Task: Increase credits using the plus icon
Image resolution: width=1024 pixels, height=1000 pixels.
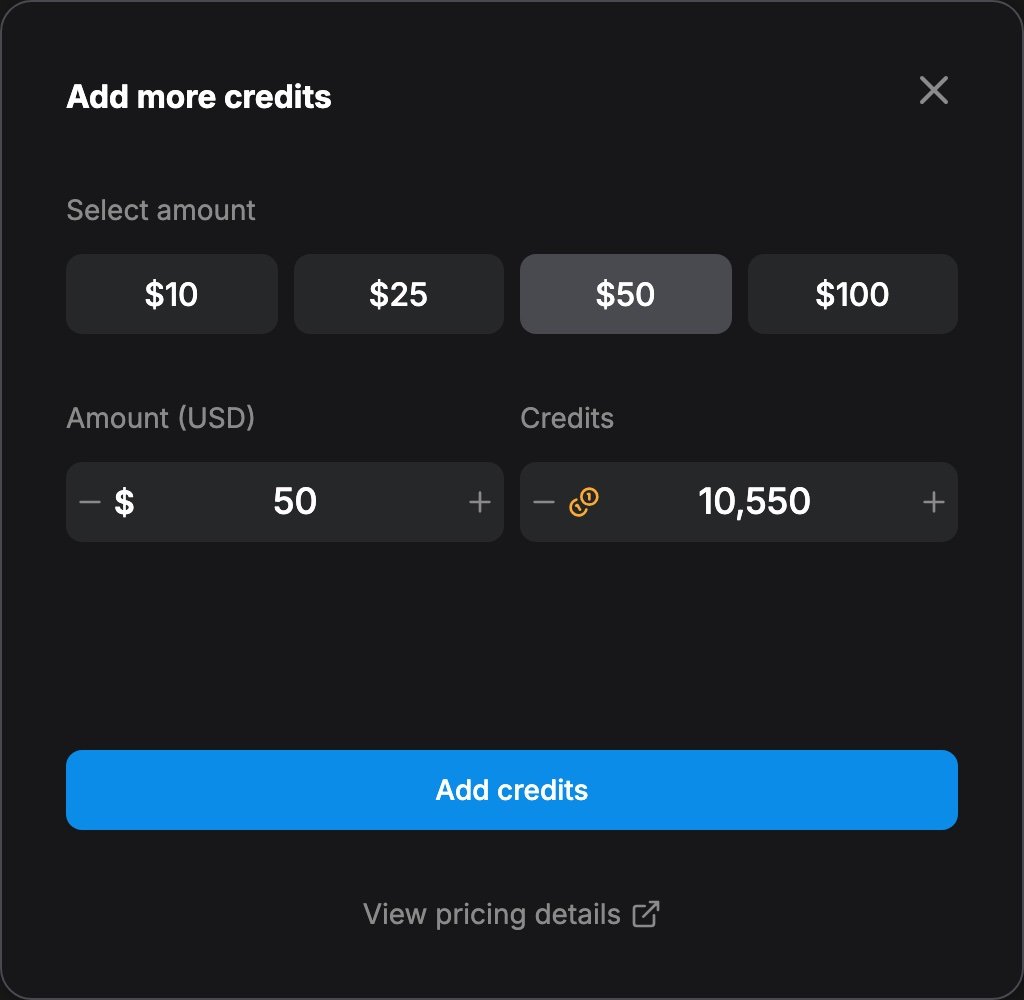Action: pyautogui.click(x=933, y=502)
